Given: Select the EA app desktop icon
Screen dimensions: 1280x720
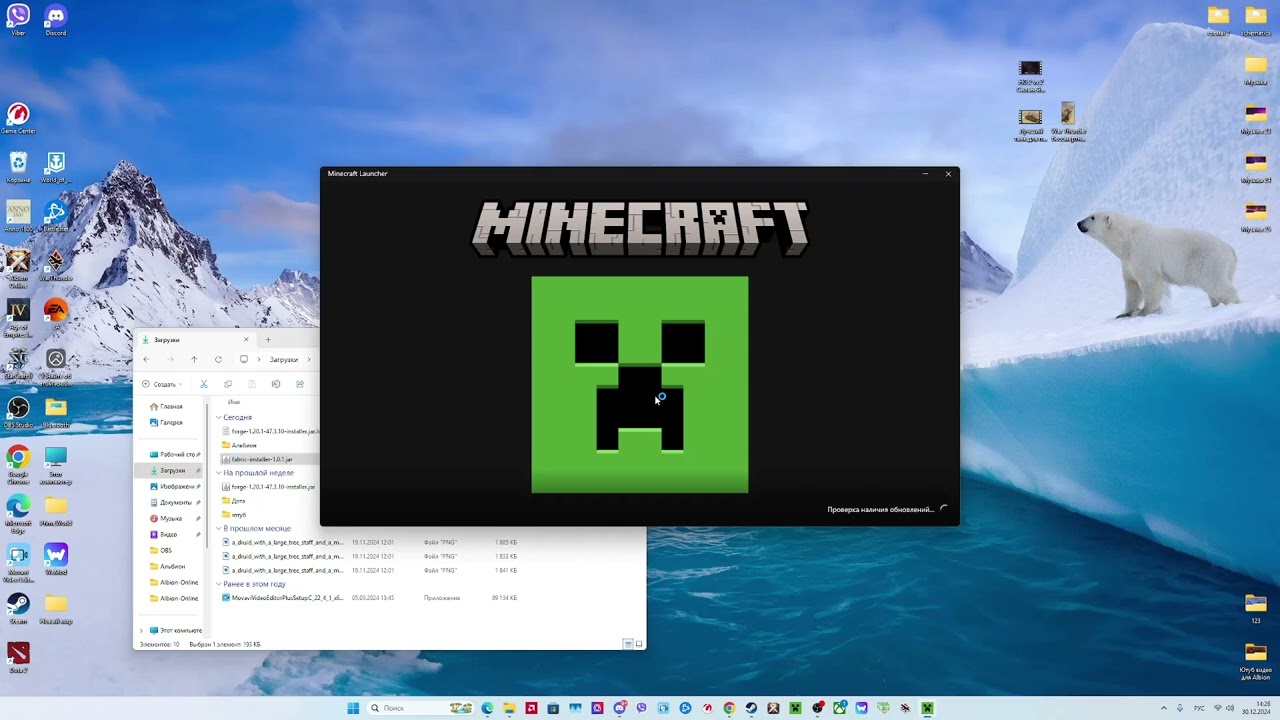Looking at the screenshot, I should (x=56, y=314).
